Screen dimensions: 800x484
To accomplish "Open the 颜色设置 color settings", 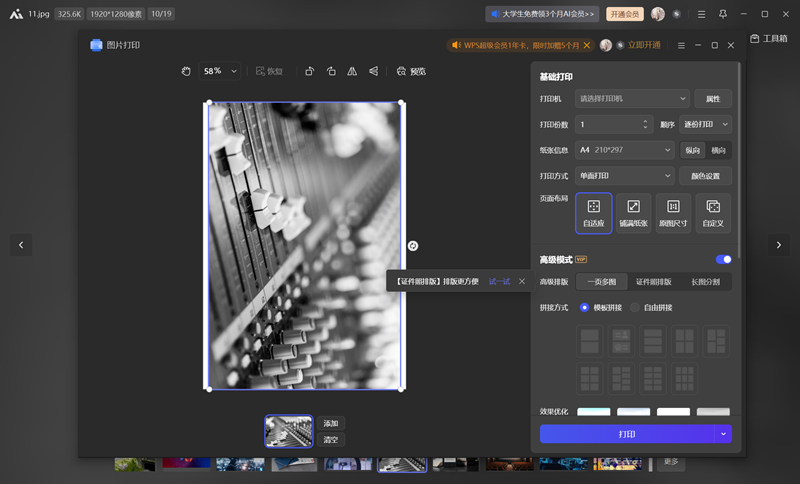I will [706, 176].
